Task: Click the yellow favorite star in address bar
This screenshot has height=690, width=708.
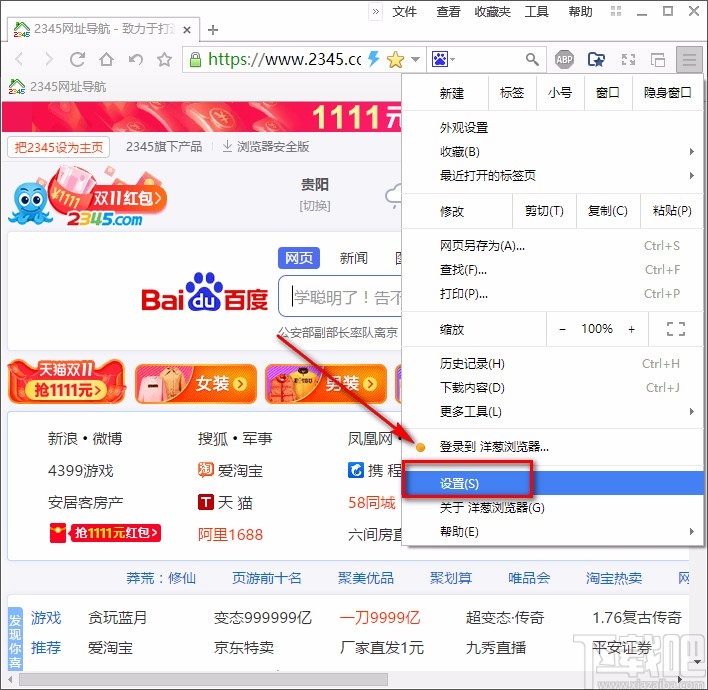Action: click(x=395, y=59)
